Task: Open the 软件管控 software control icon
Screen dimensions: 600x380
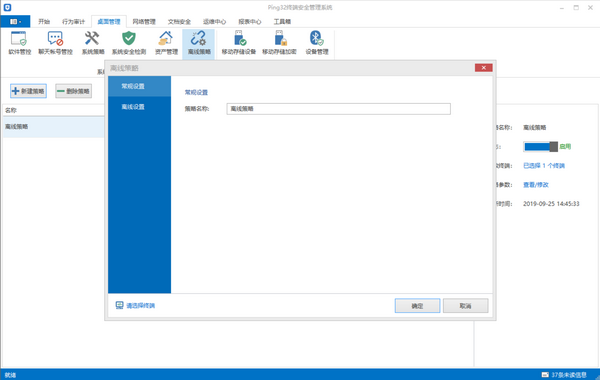Action: click(x=19, y=43)
